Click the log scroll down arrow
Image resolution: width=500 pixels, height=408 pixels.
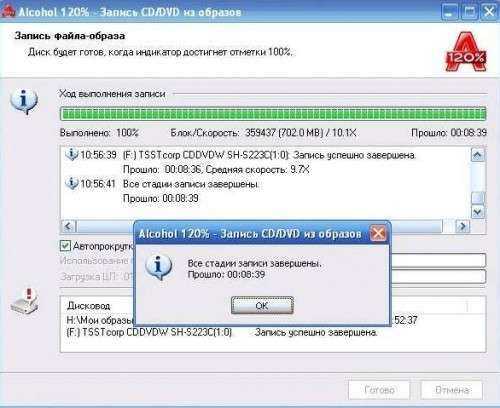click(x=478, y=212)
